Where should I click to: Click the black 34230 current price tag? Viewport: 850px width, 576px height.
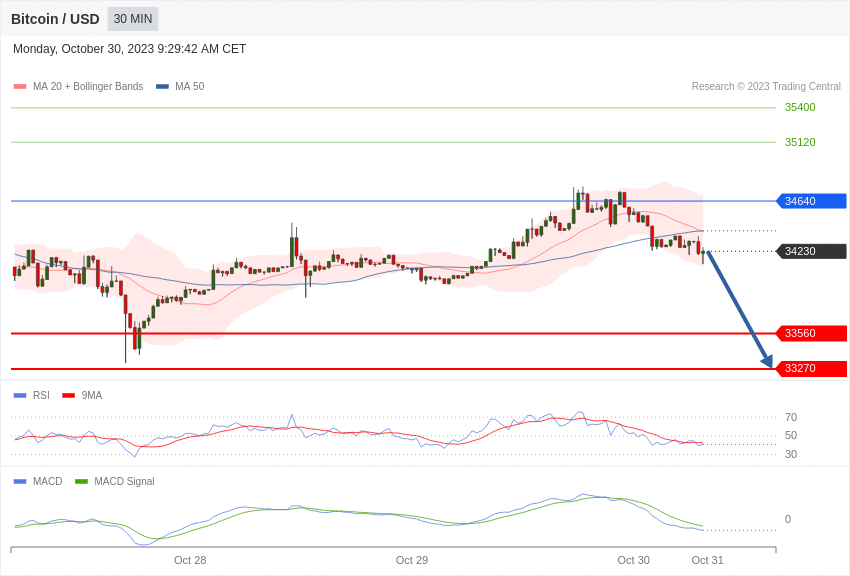click(812, 251)
